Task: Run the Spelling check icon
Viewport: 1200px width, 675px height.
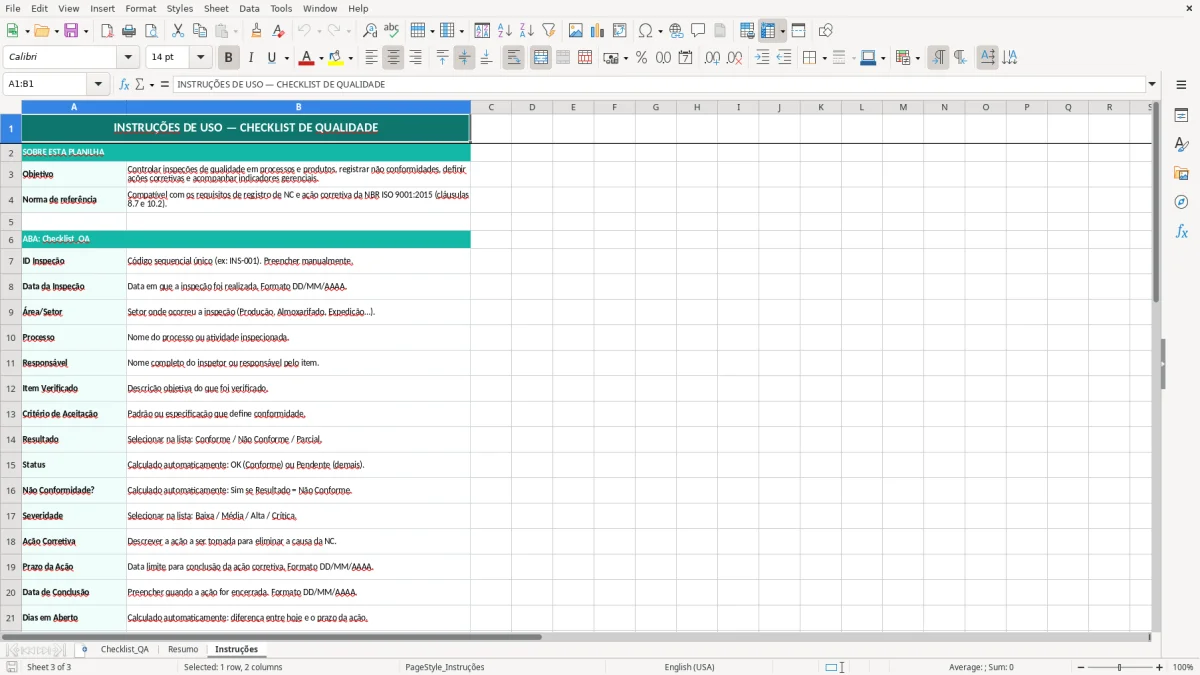Action: coord(391,31)
